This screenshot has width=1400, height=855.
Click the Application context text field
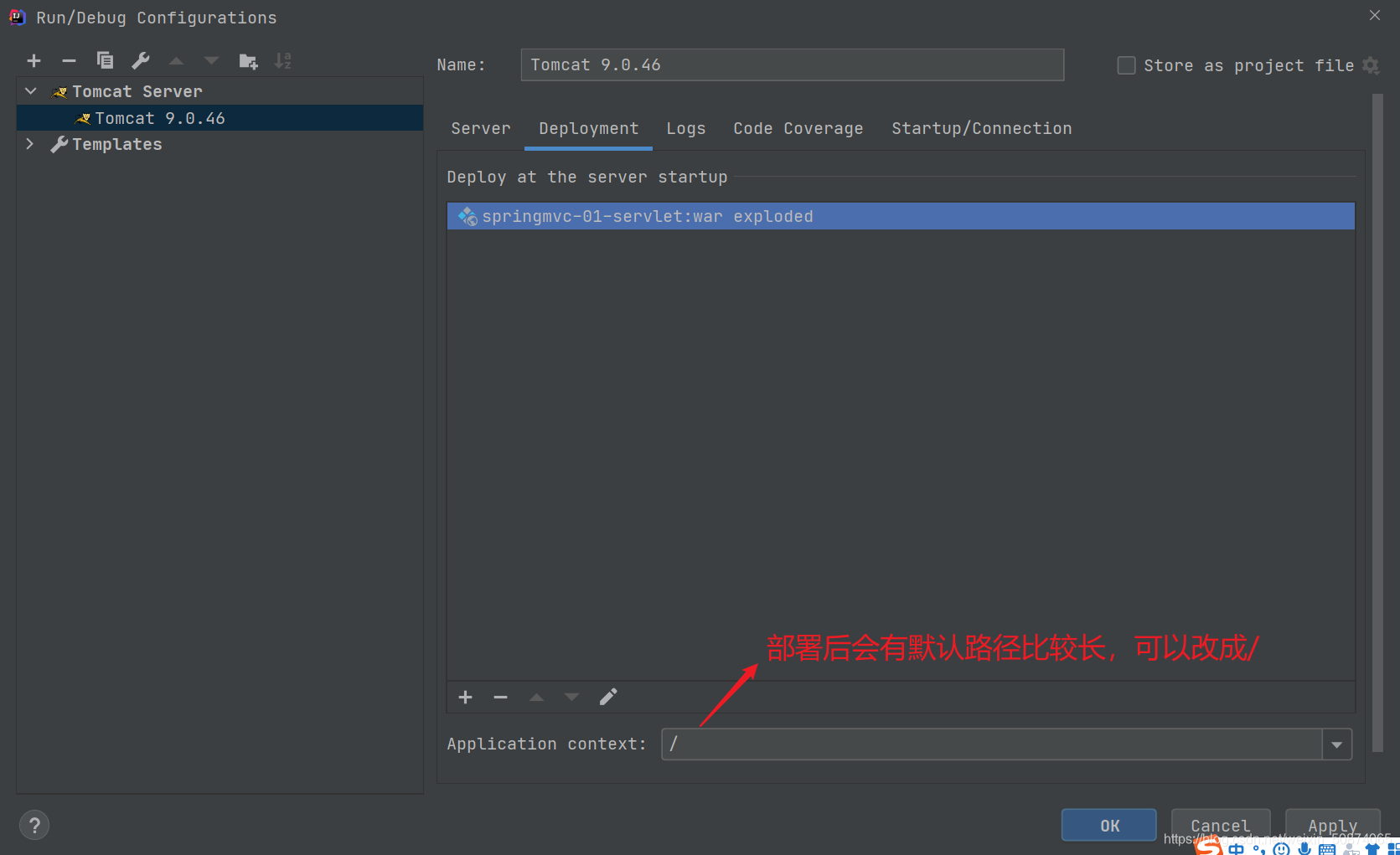click(x=992, y=744)
